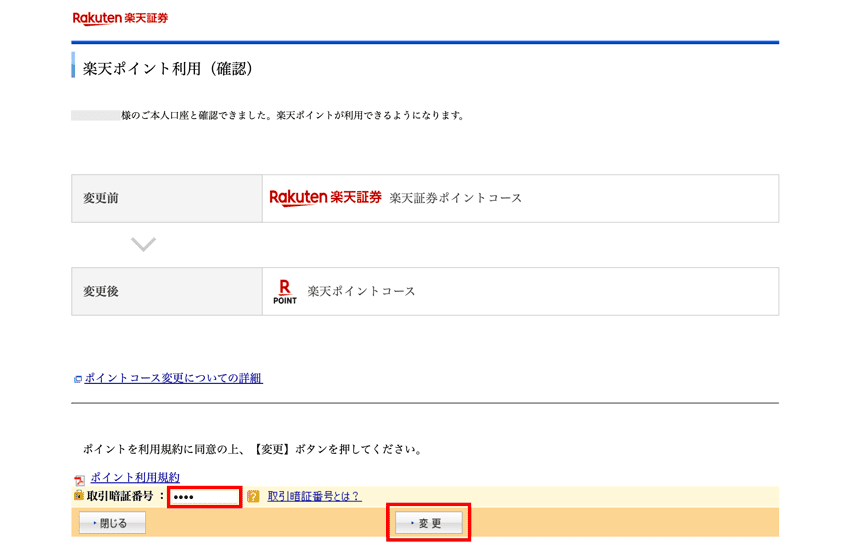Open the ポイント利用規約 link
The image size is (850, 544).
pyautogui.click(x=135, y=477)
